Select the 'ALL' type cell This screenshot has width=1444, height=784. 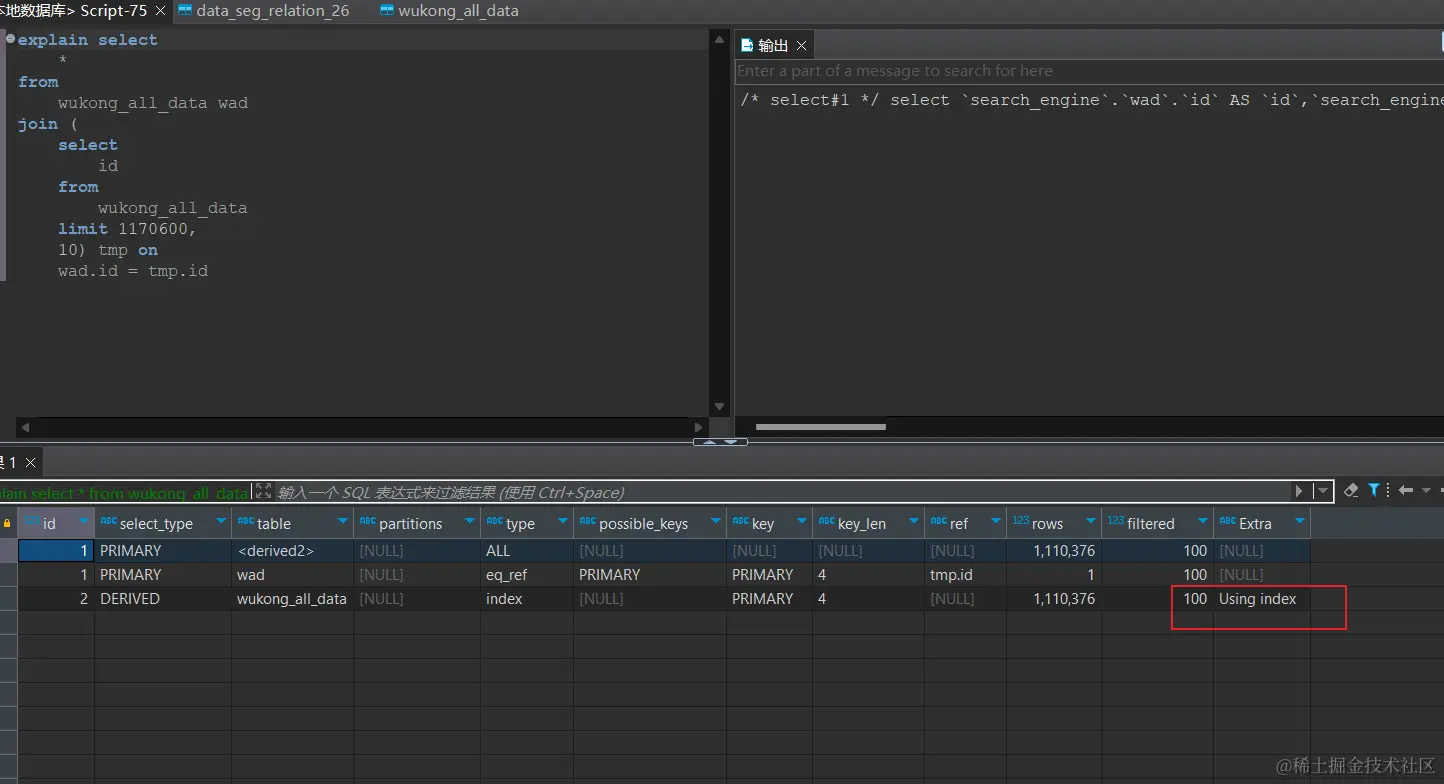(x=526, y=551)
